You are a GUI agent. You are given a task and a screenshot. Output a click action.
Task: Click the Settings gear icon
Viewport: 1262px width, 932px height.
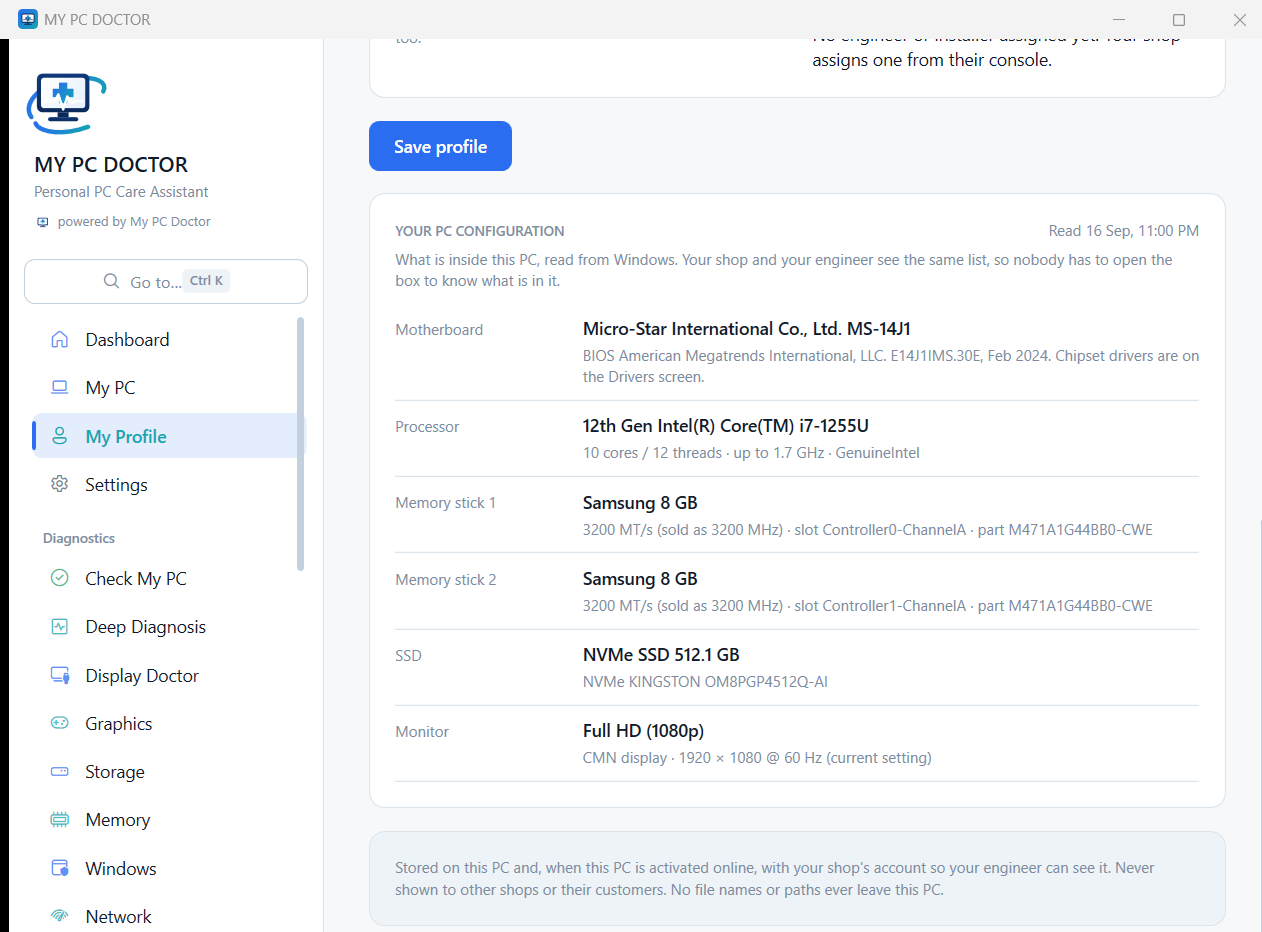(x=59, y=484)
